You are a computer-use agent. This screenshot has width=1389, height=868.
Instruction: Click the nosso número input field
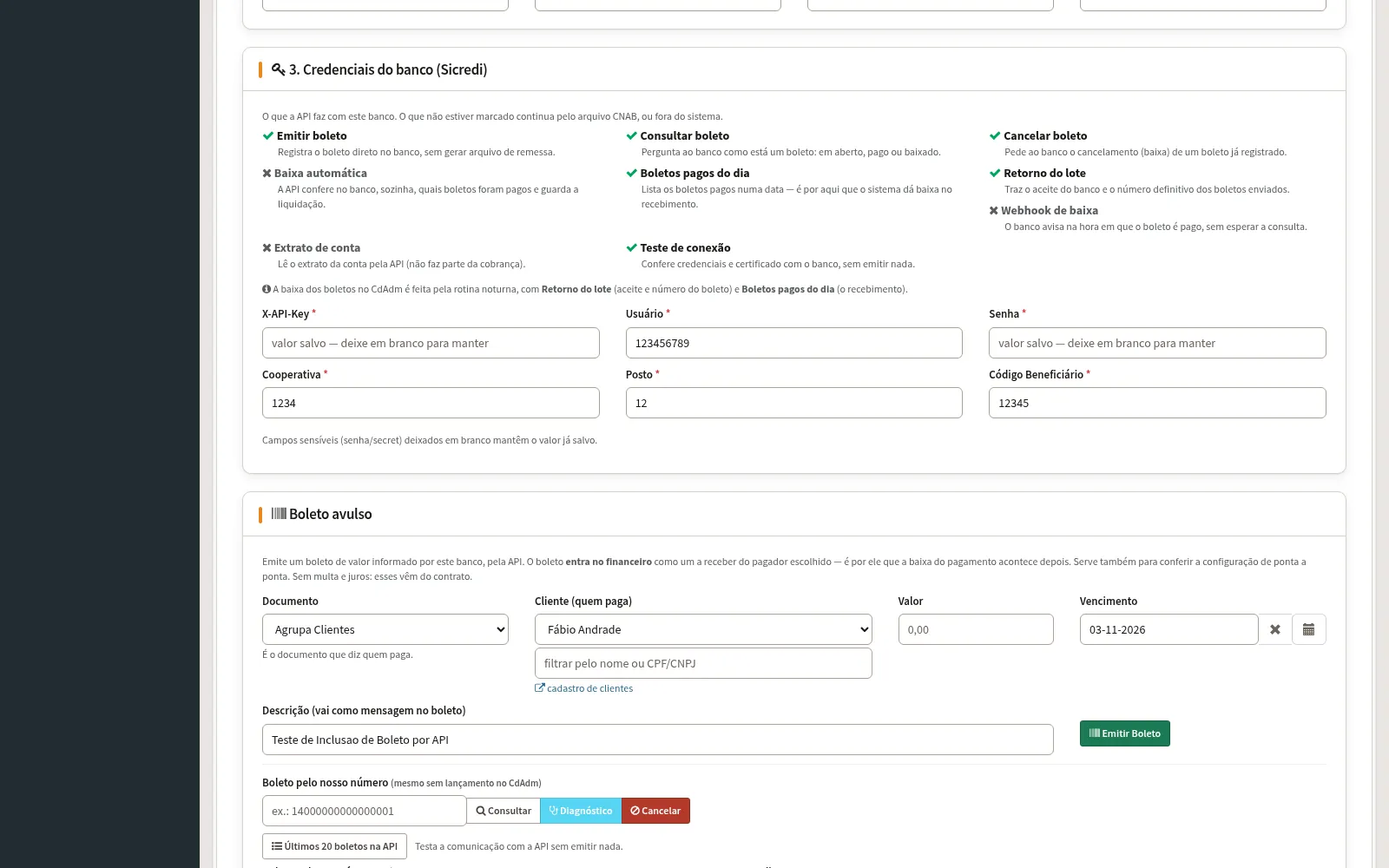(365, 811)
